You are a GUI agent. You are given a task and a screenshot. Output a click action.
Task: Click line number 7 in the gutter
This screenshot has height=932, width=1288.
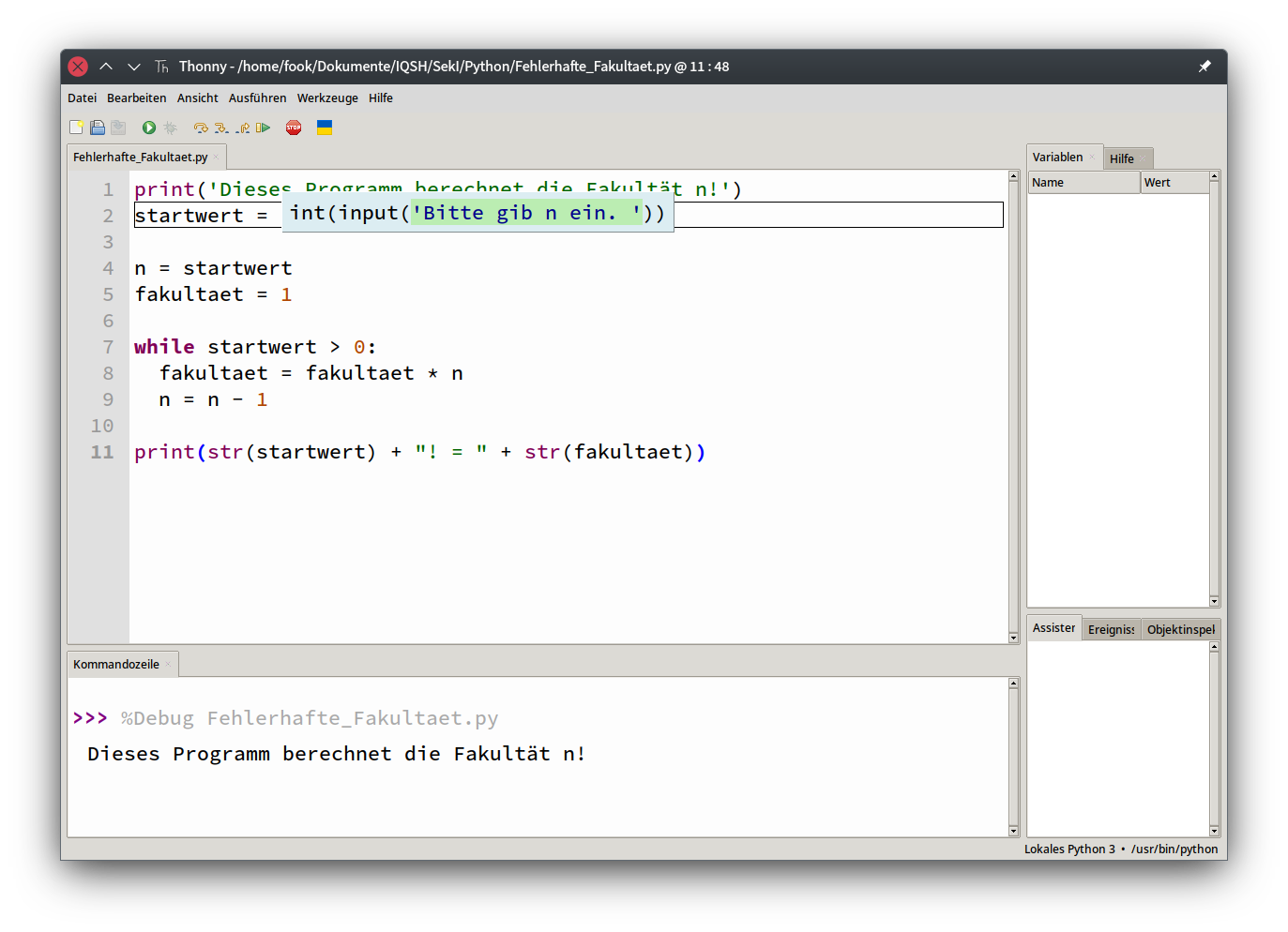coord(108,347)
